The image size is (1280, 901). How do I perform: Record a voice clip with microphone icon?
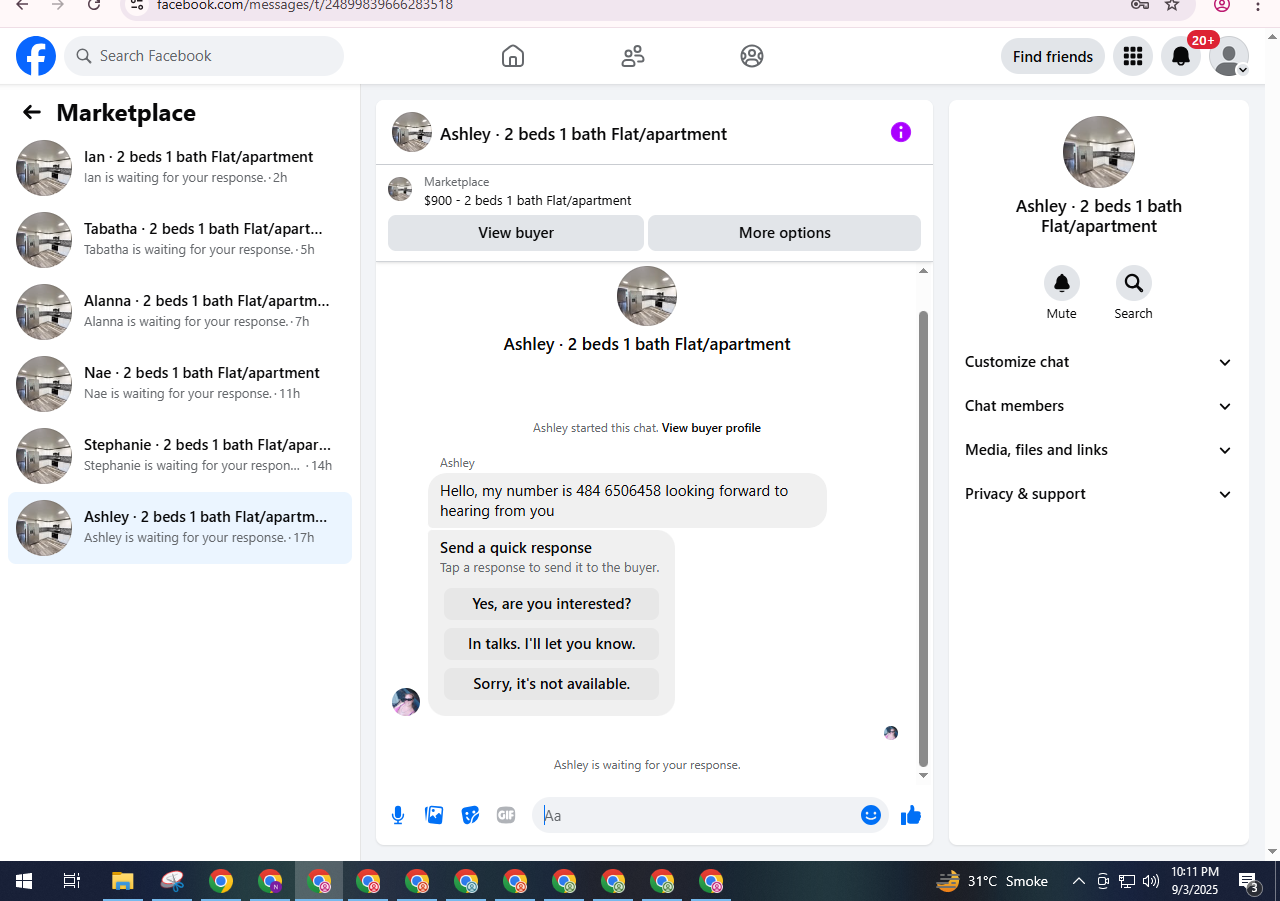[398, 815]
